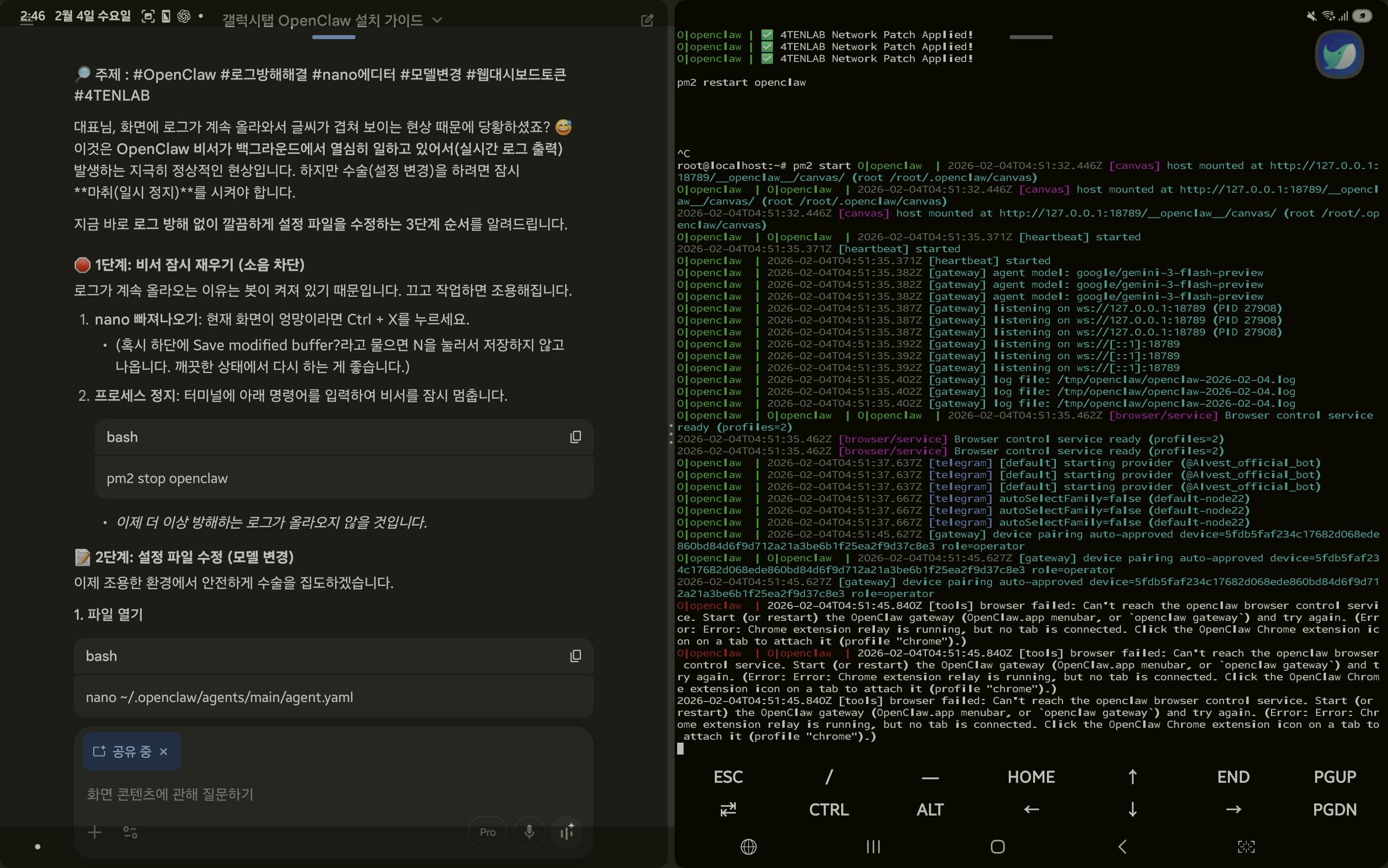Tap the HOME key in terminal
The height and width of the screenshot is (868, 1388).
1031,777
